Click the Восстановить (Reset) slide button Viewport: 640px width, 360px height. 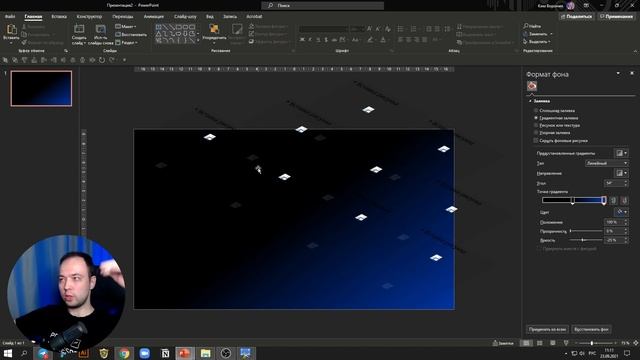pos(131,35)
